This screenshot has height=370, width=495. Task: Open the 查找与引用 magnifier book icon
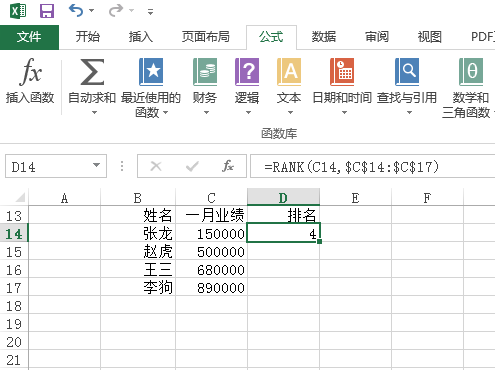coord(407,72)
